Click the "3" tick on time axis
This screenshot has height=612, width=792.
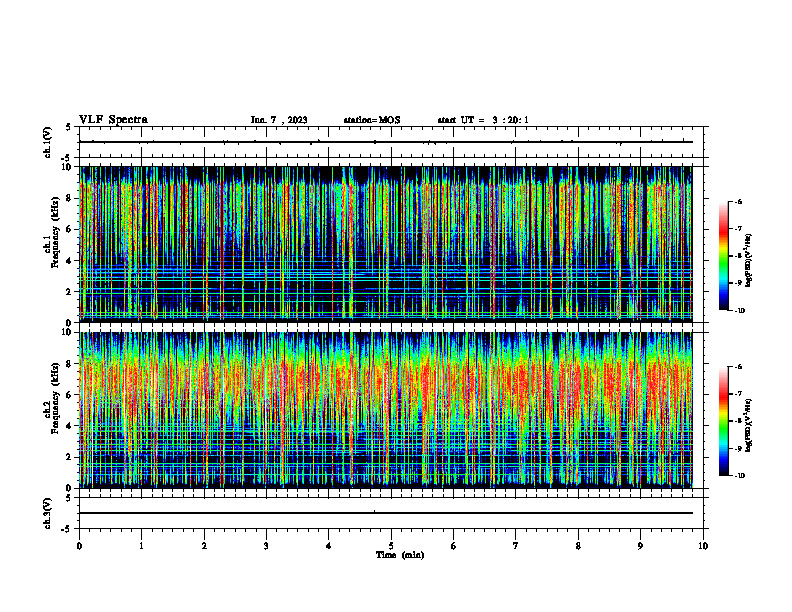coord(266,546)
